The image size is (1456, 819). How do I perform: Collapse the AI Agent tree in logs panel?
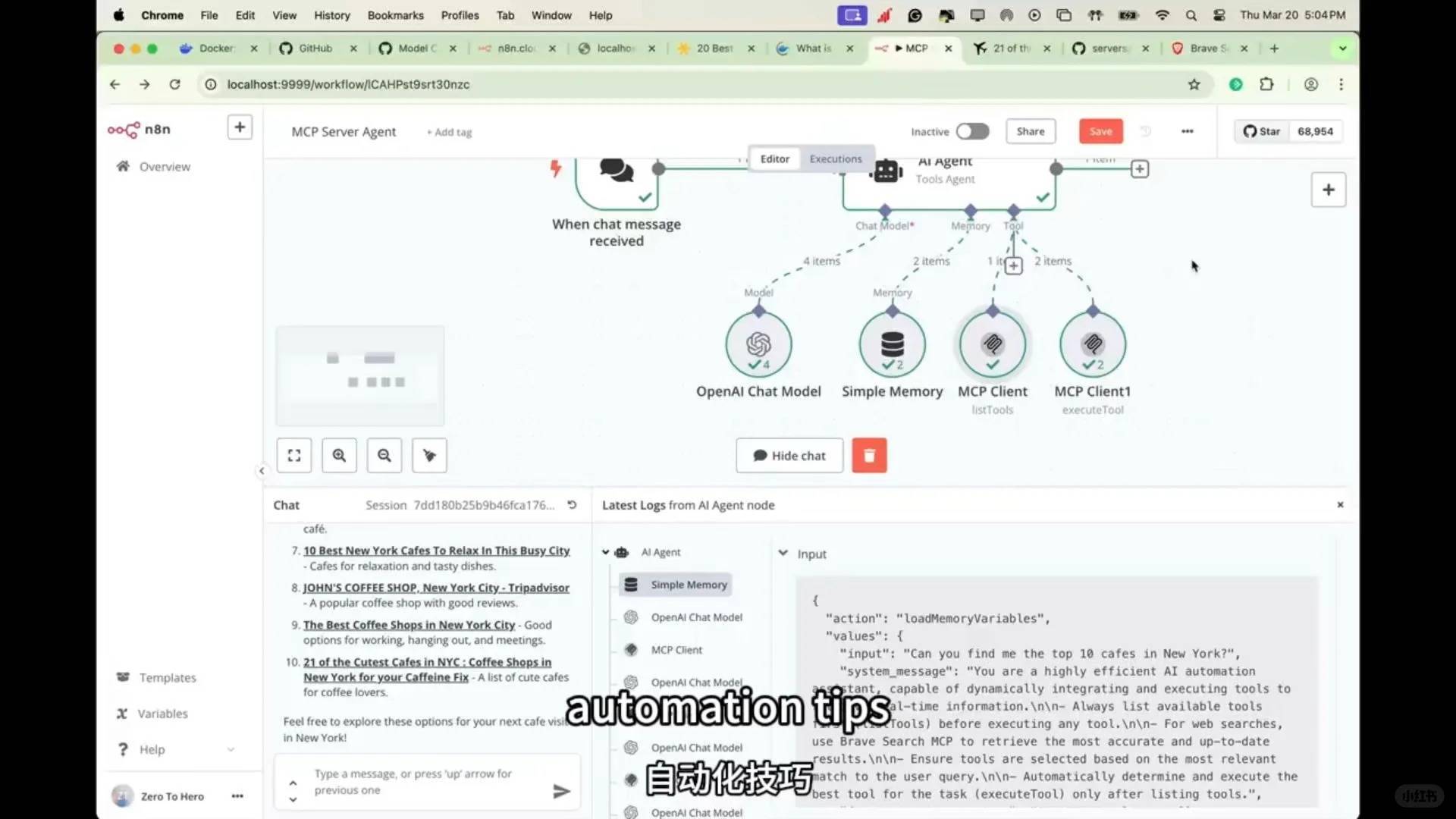click(x=606, y=552)
